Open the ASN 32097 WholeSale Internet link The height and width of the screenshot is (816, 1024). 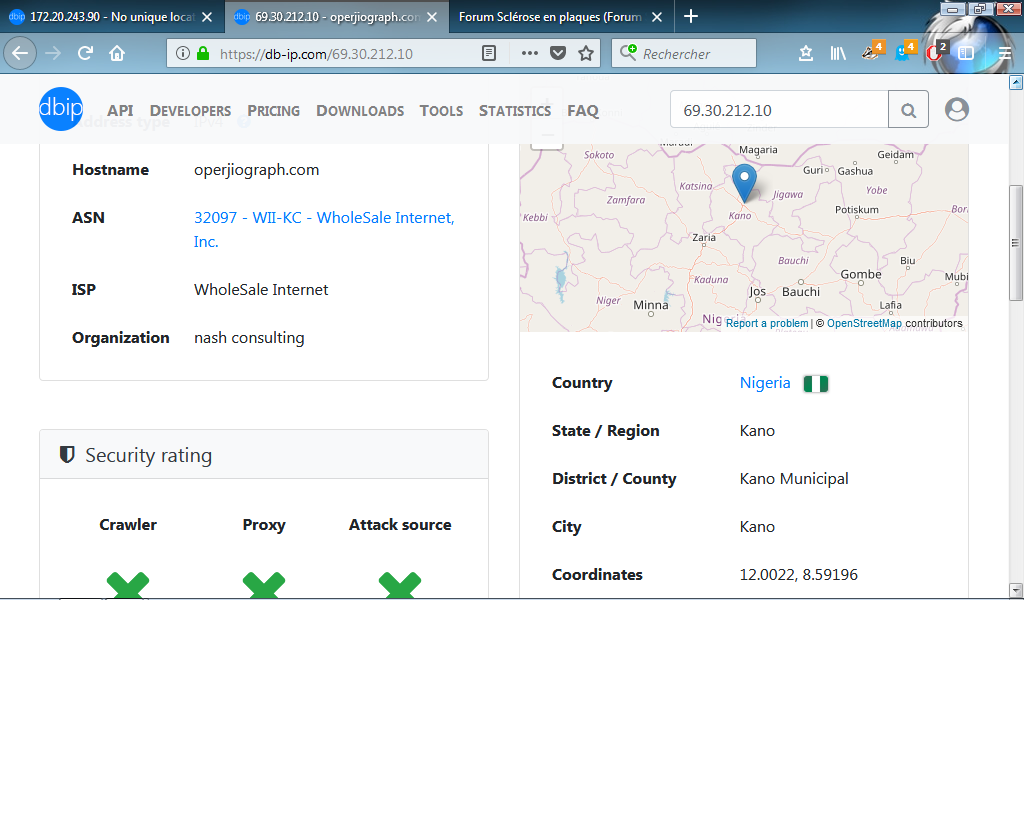click(x=324, y=230)
